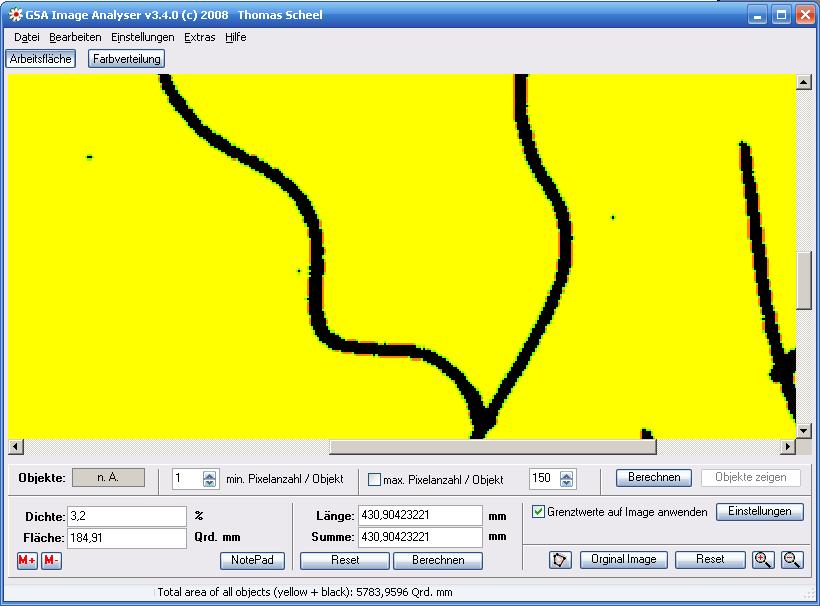Click the horizontal scrollbar thumb
This screenshot has width=820, height=606.
(493, 447)
